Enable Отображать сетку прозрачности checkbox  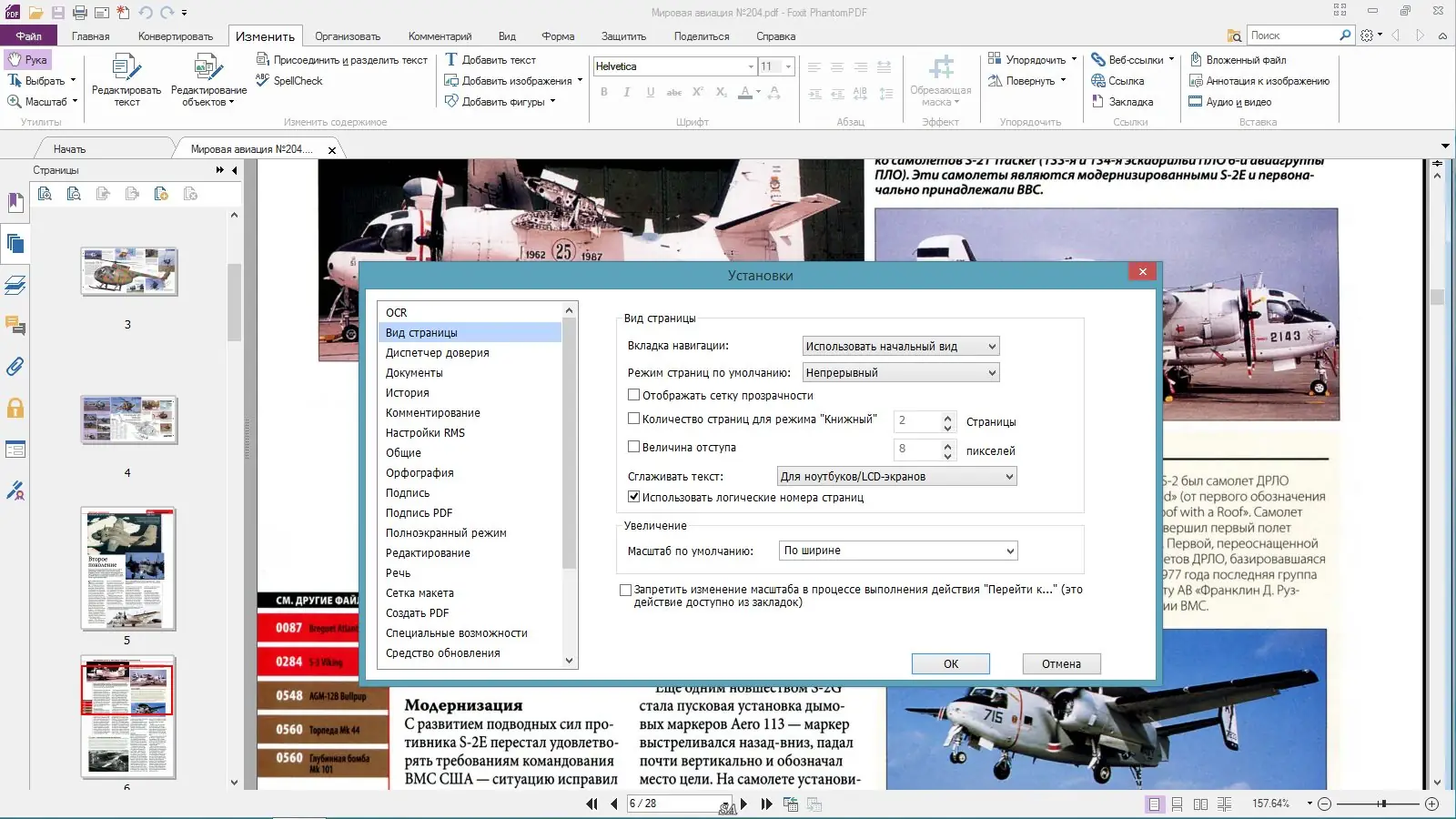click(634, 395)
